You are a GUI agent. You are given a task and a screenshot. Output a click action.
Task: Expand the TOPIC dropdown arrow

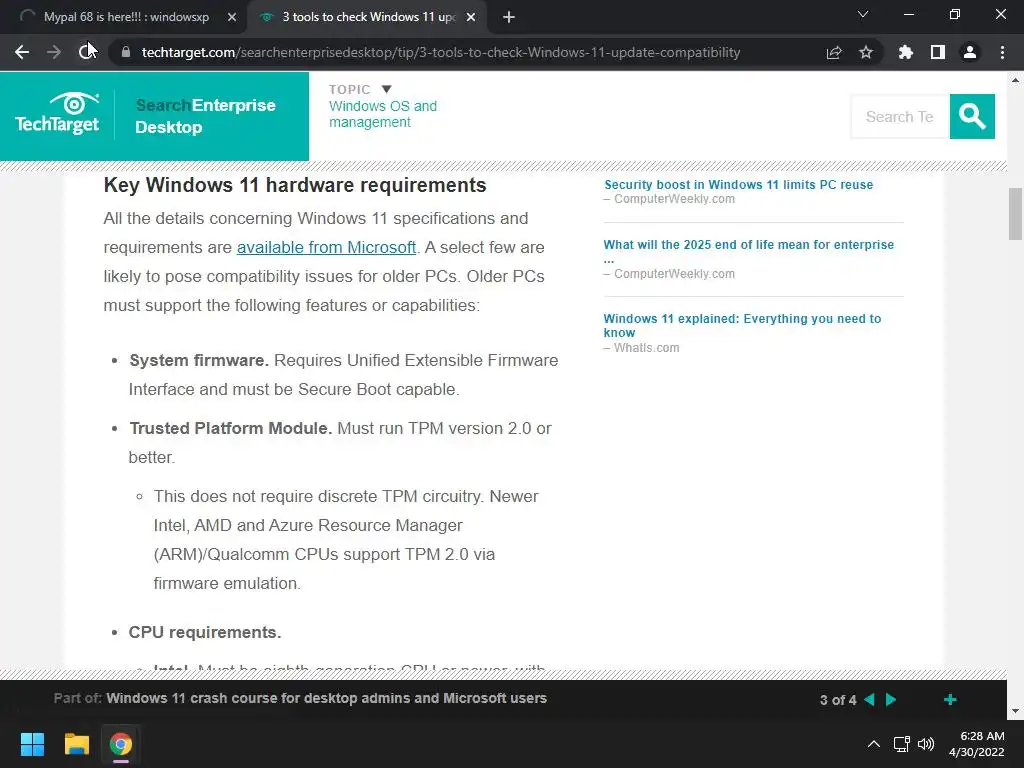tap(387, 89)
